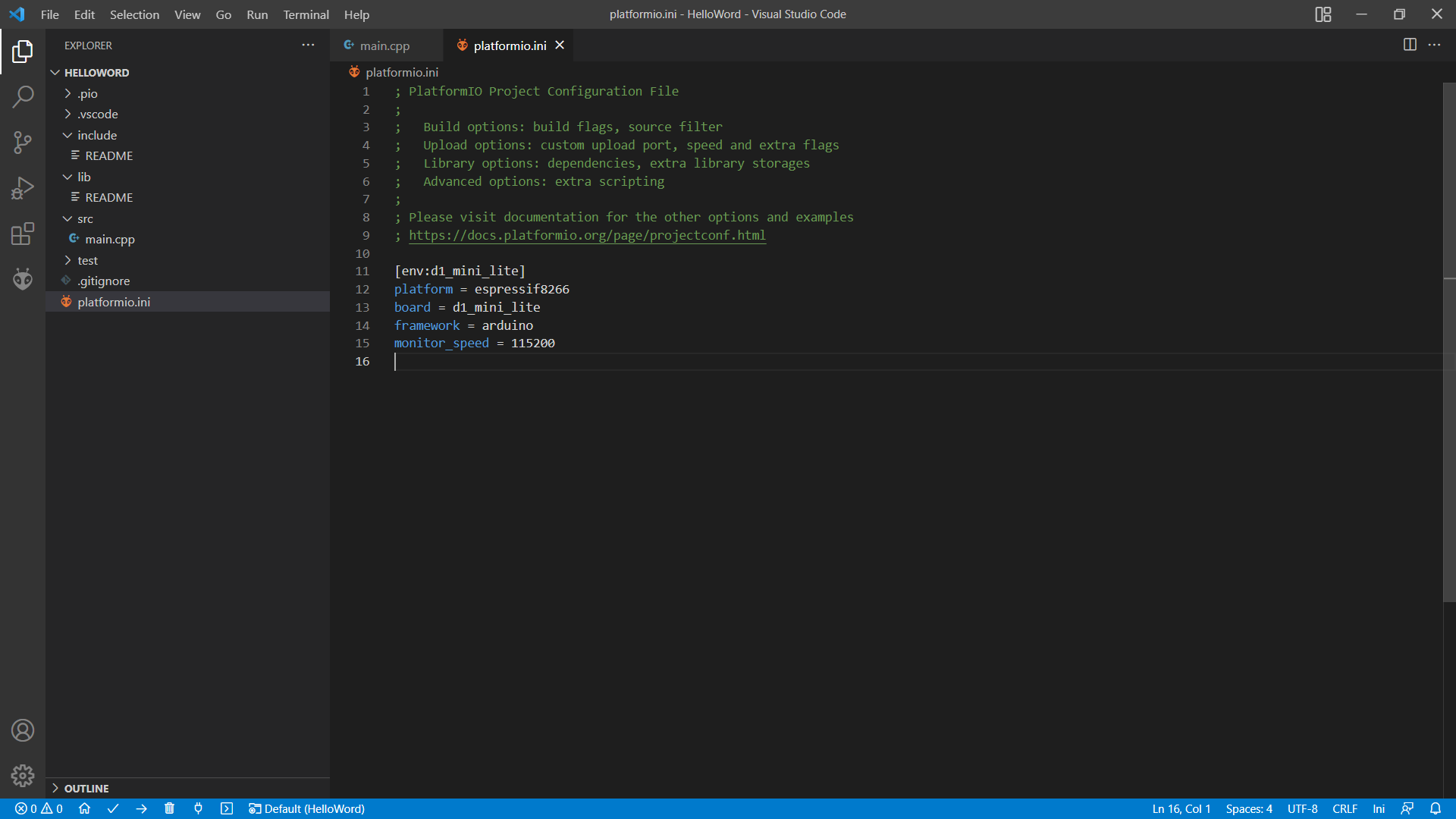Screen dimensions: 1456x819
Task: Close the platformio.ini tab
Action: [x=560, y=45]
